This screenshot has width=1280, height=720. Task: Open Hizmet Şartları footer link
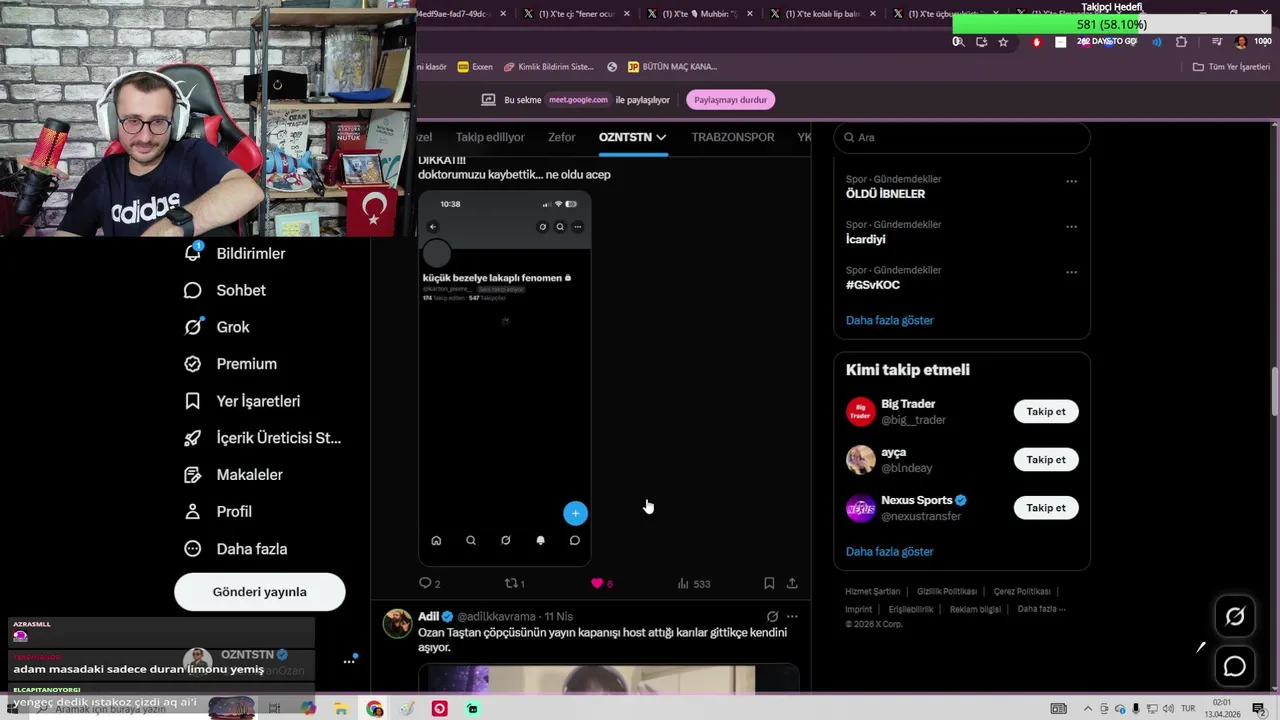click(873, 592)
